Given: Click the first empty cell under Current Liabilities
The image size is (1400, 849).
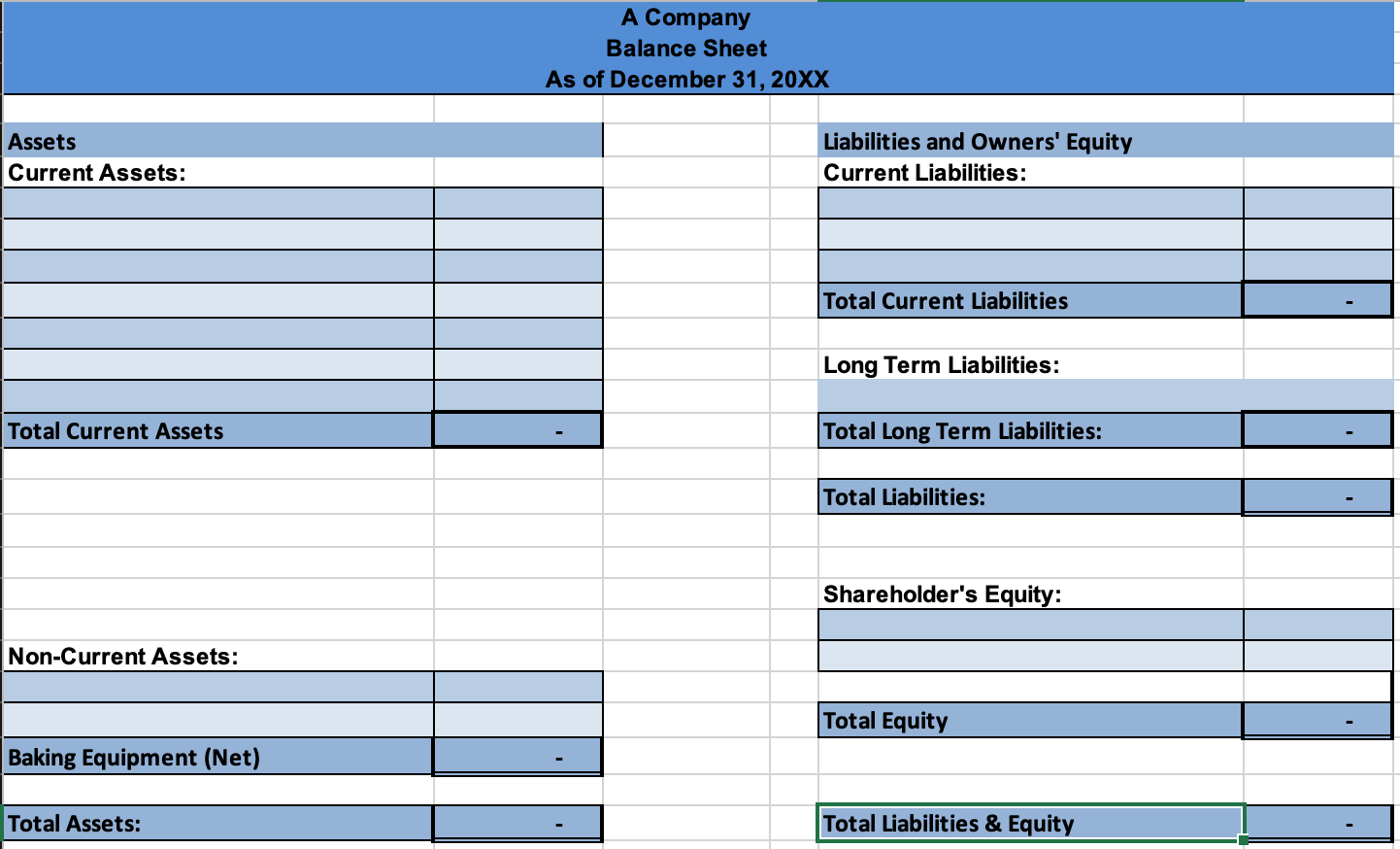Looking at the screenshot, I should click(1029, 202).
